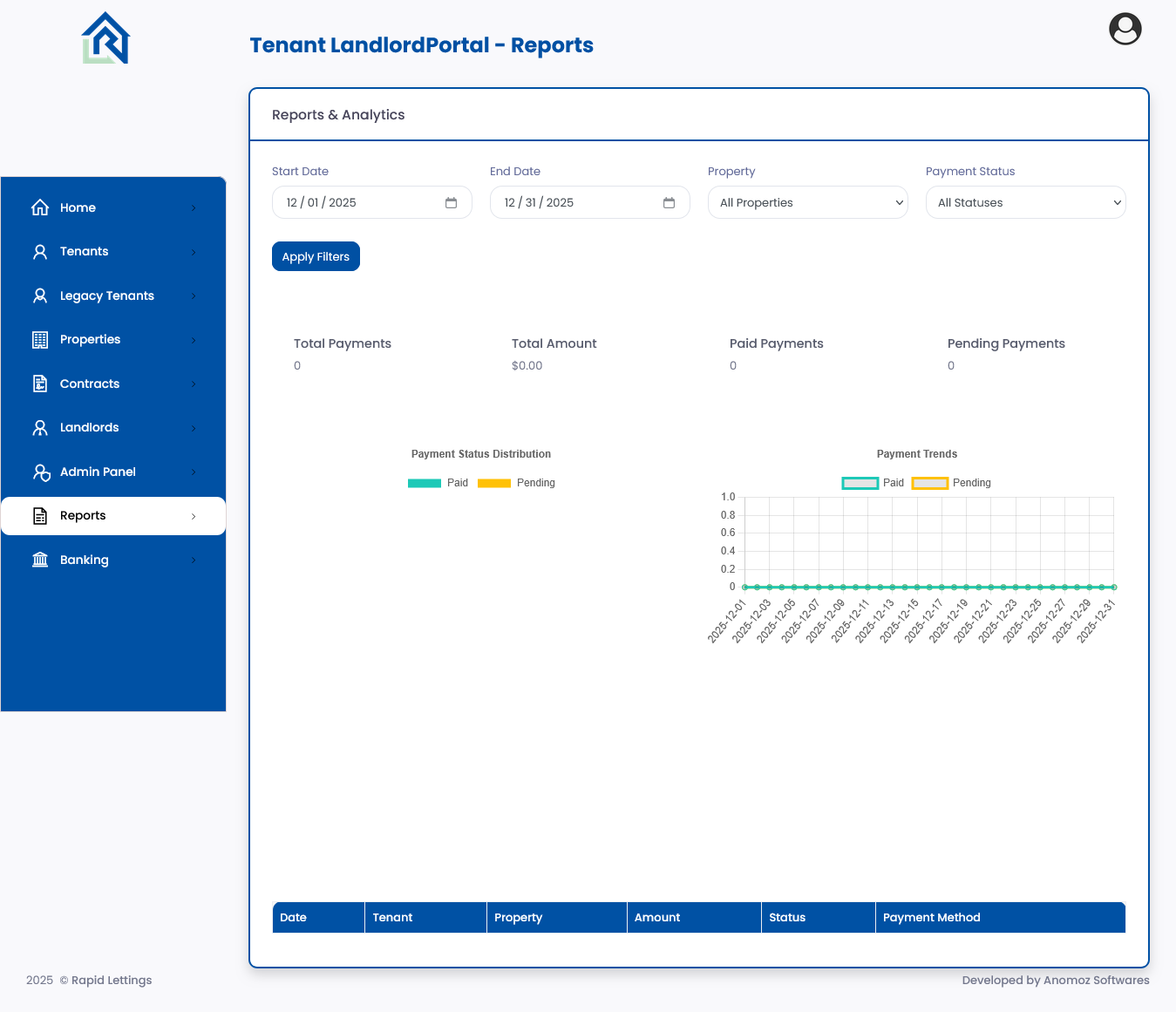Open the Legacy Tenants menu item

[106, 295]
